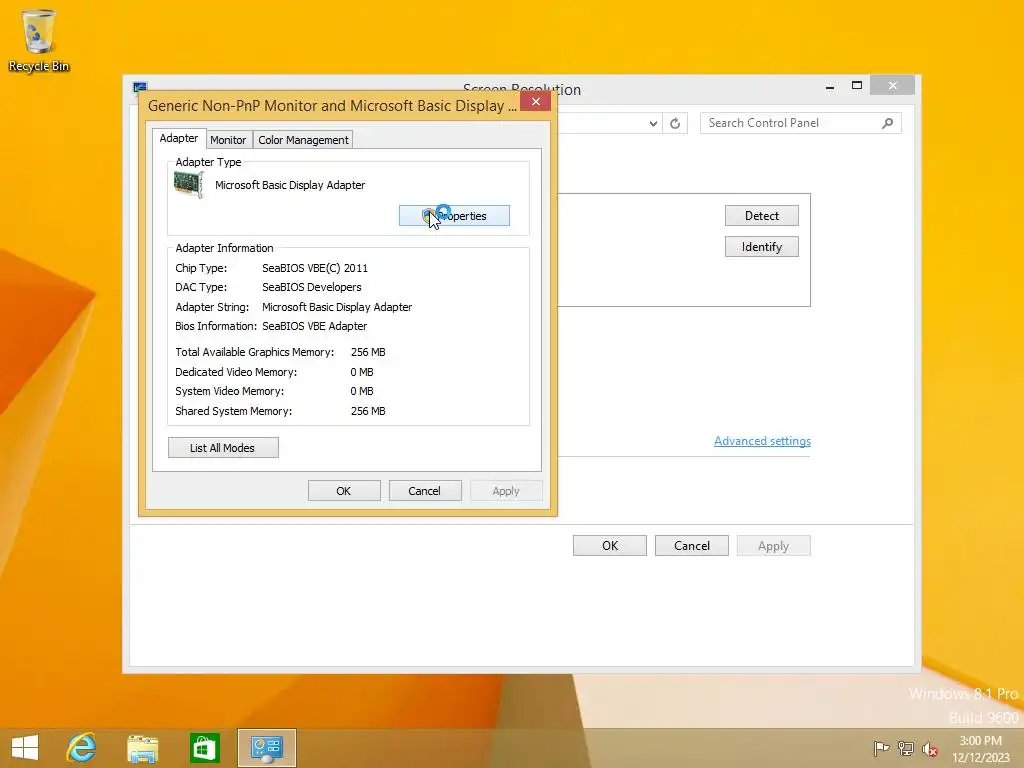Select the Dedicated Video Memory value

362,372
